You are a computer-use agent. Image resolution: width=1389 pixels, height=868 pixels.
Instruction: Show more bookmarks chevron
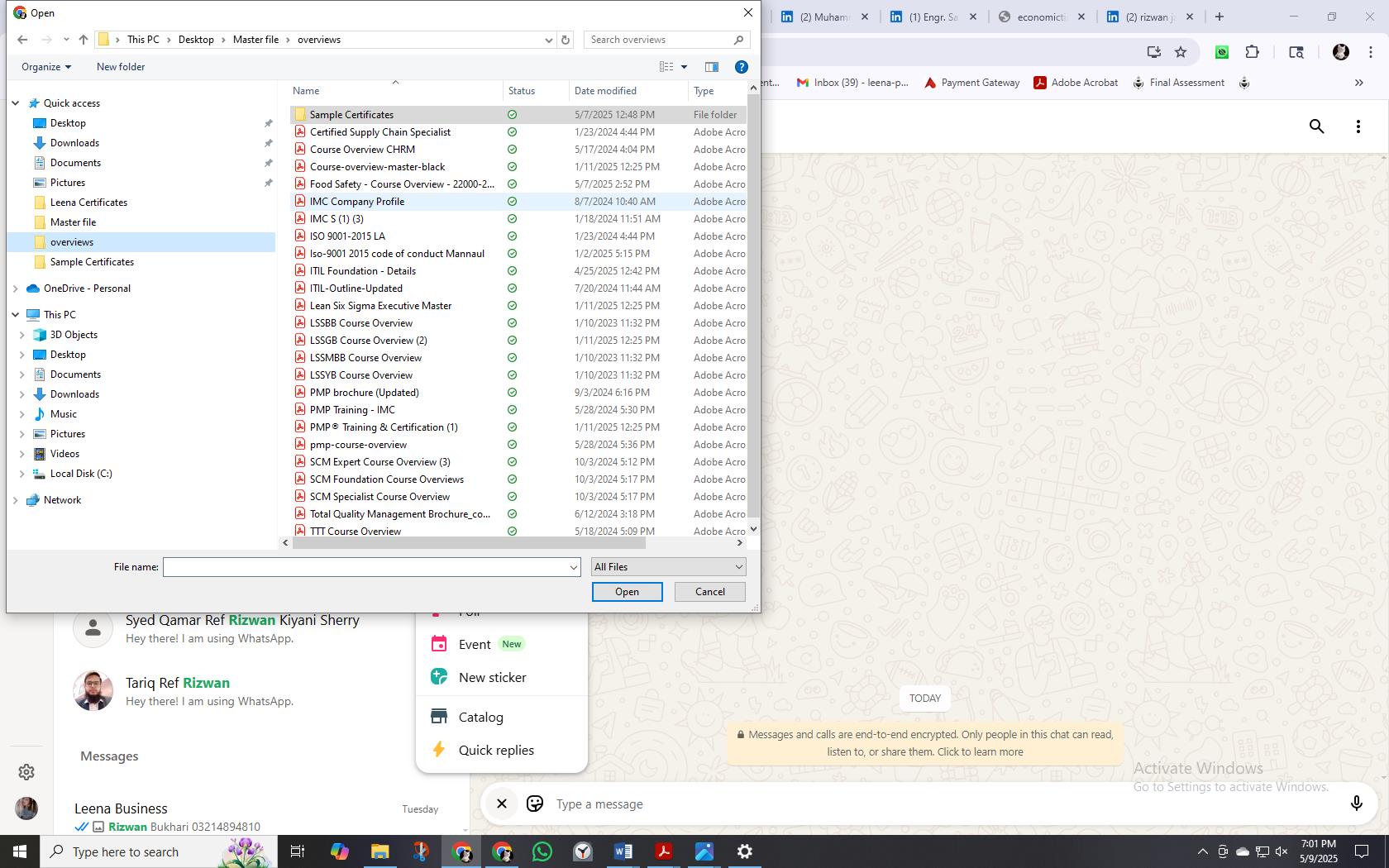click(1358, 83)
